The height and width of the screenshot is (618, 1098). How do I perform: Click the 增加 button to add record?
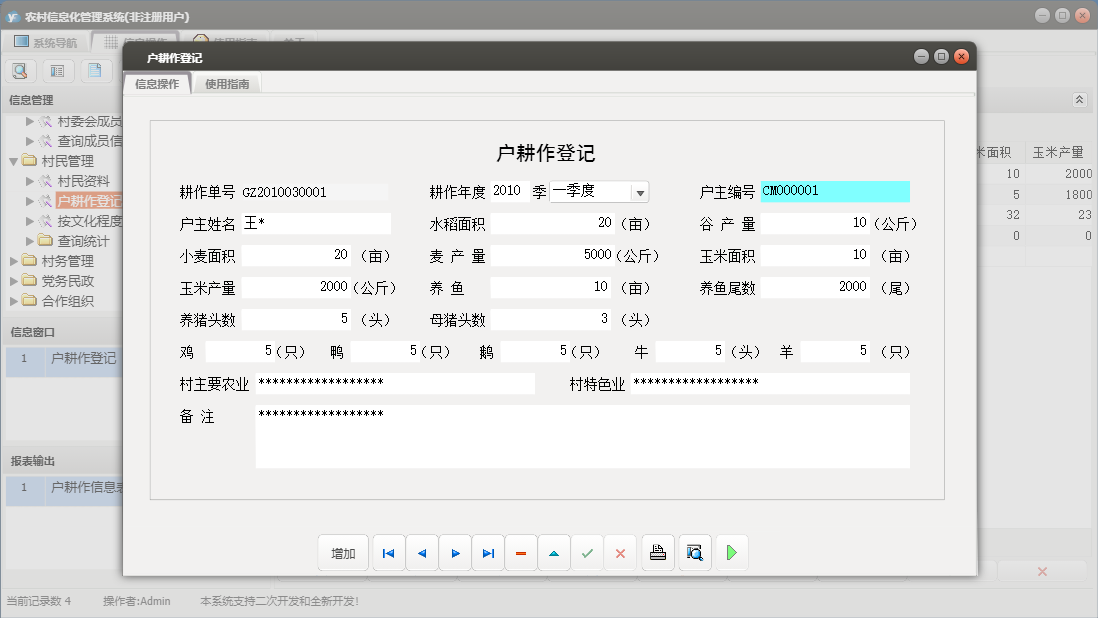tap(343, 552)
